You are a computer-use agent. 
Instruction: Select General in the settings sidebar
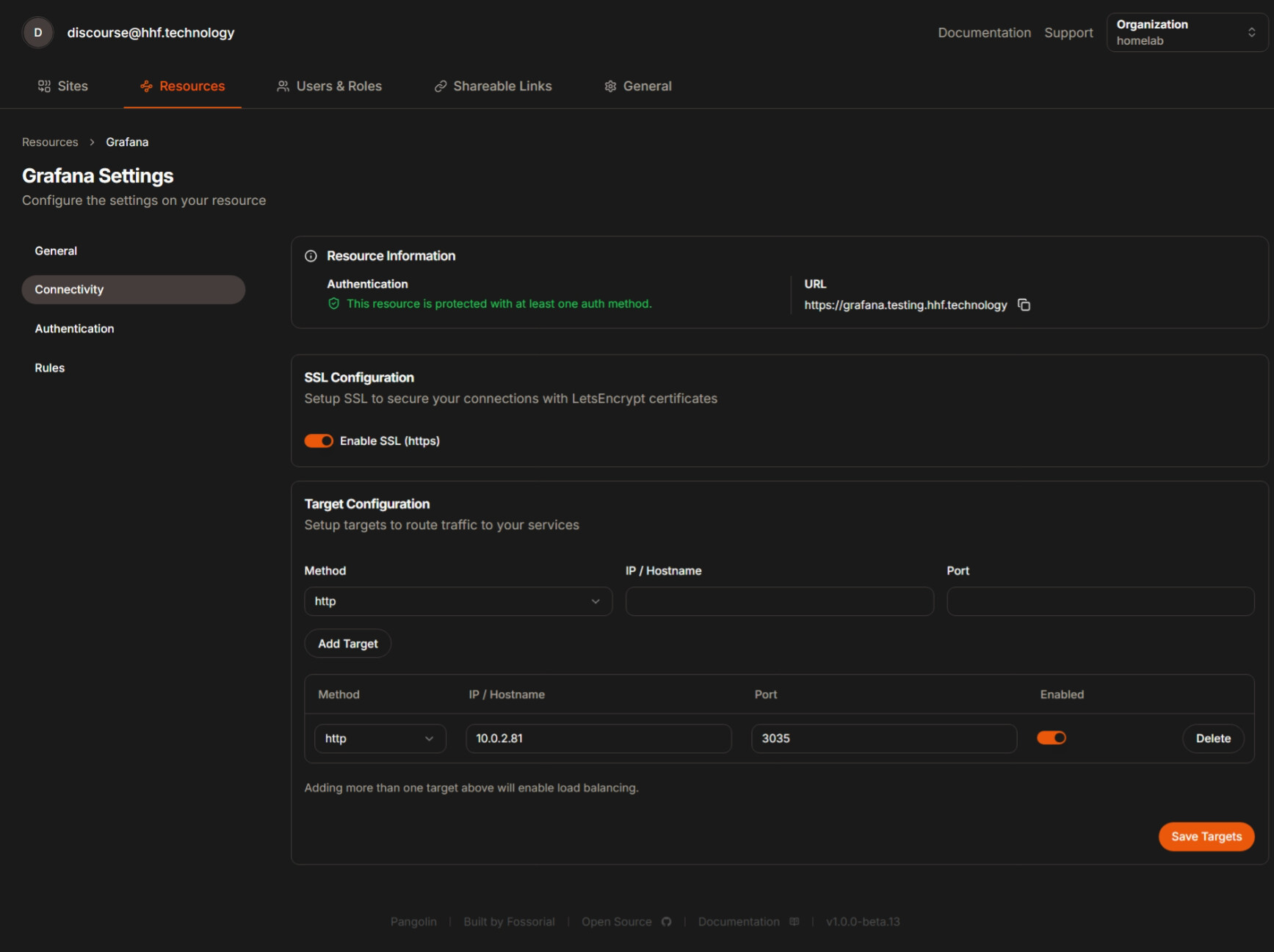tap(134, 251)
